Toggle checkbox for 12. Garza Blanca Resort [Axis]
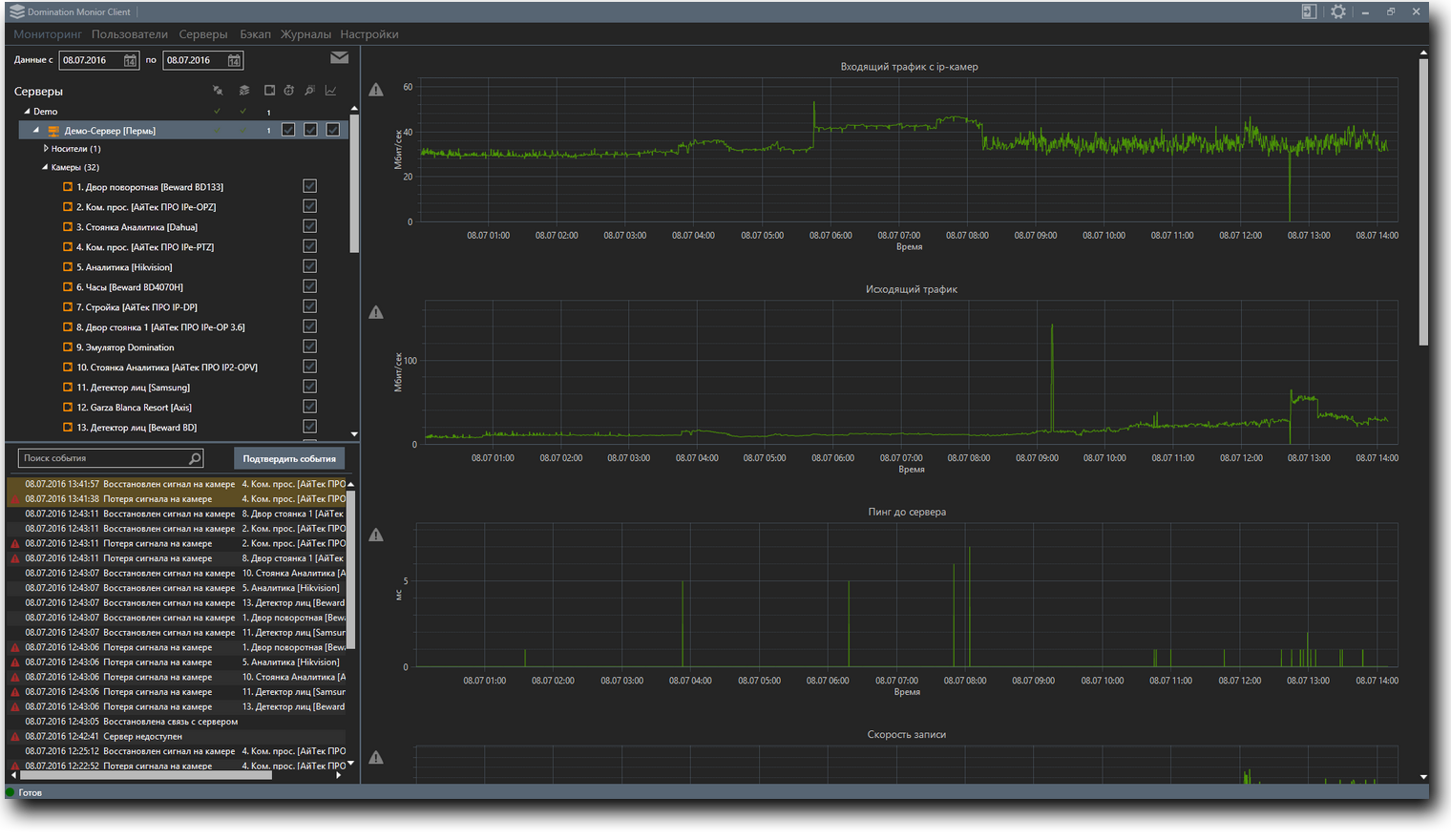 [x=309, y=407]
